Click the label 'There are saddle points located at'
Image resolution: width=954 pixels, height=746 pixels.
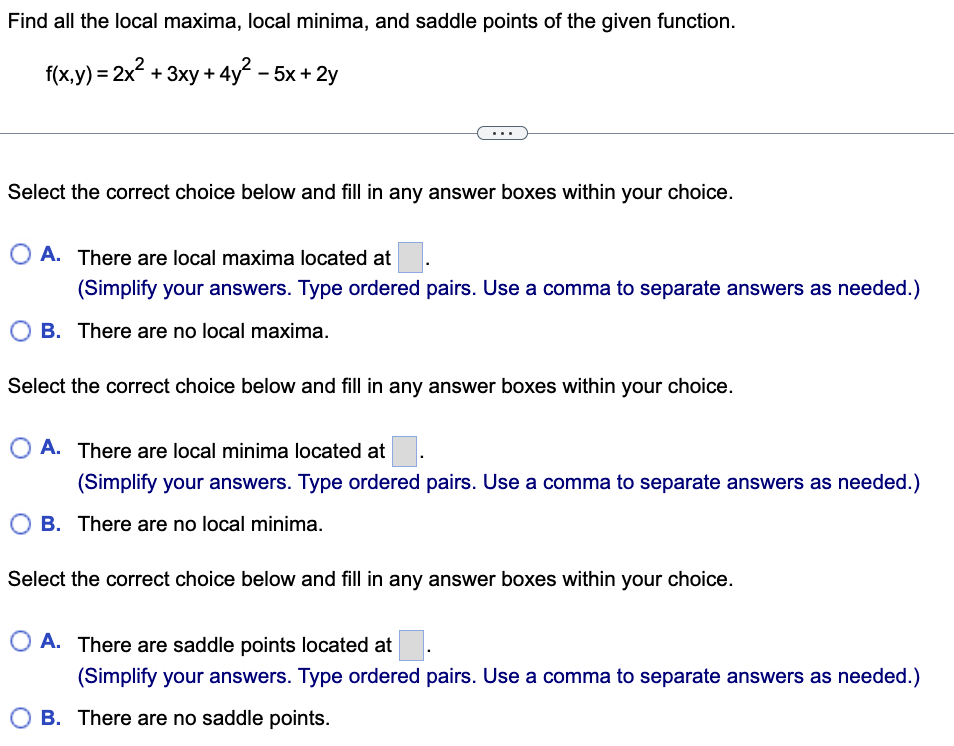233,645
